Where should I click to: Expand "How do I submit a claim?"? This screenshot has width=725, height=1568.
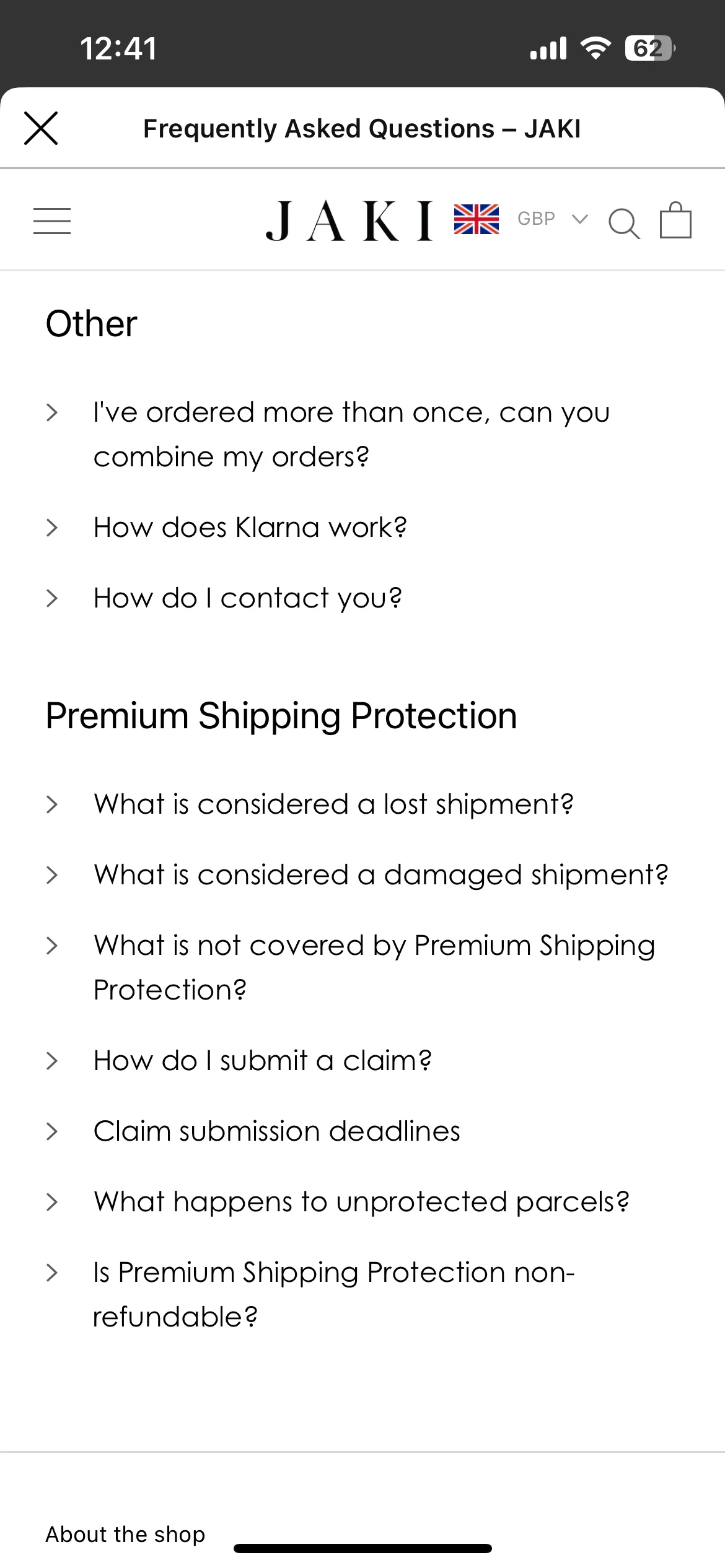coord(262,1060)
